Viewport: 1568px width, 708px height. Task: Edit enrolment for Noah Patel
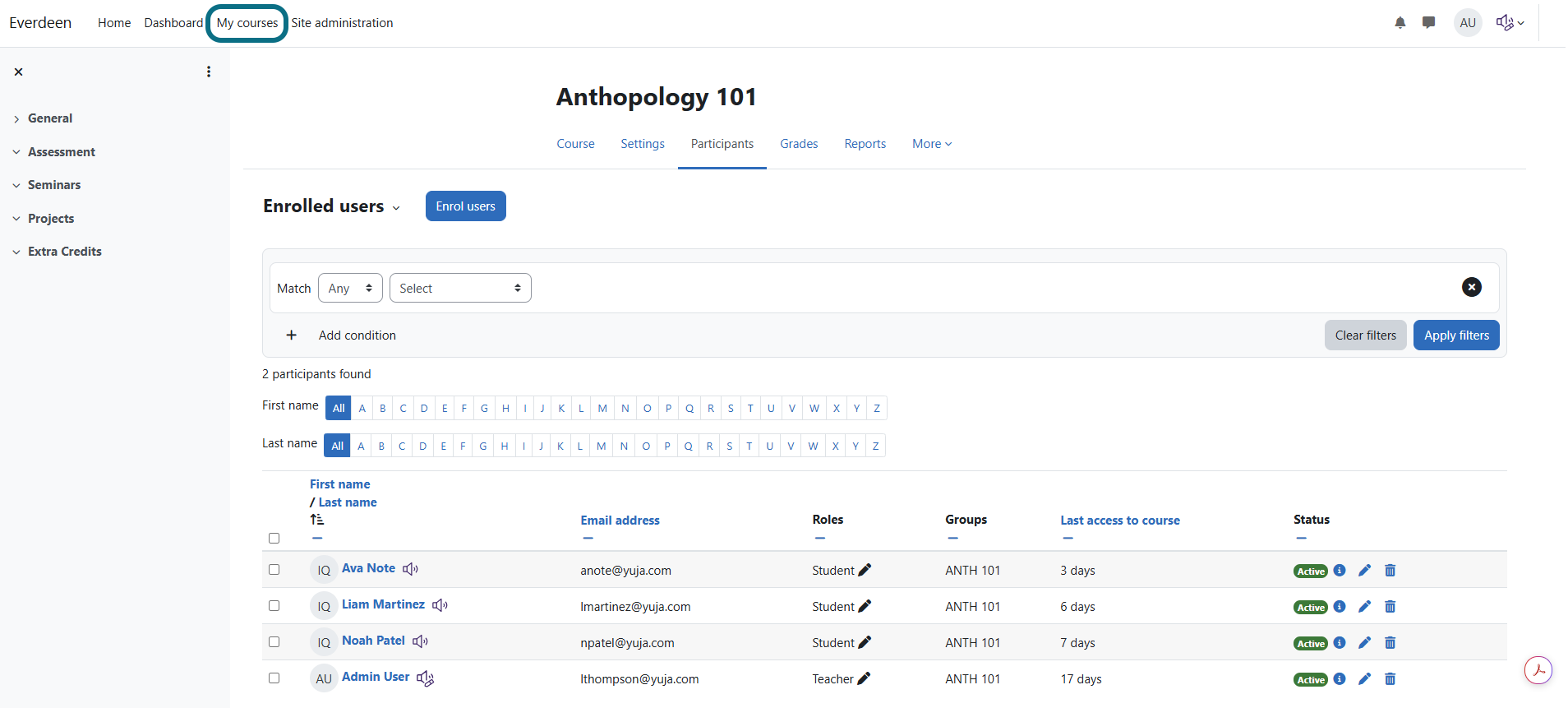click(x=1365, y=642)
